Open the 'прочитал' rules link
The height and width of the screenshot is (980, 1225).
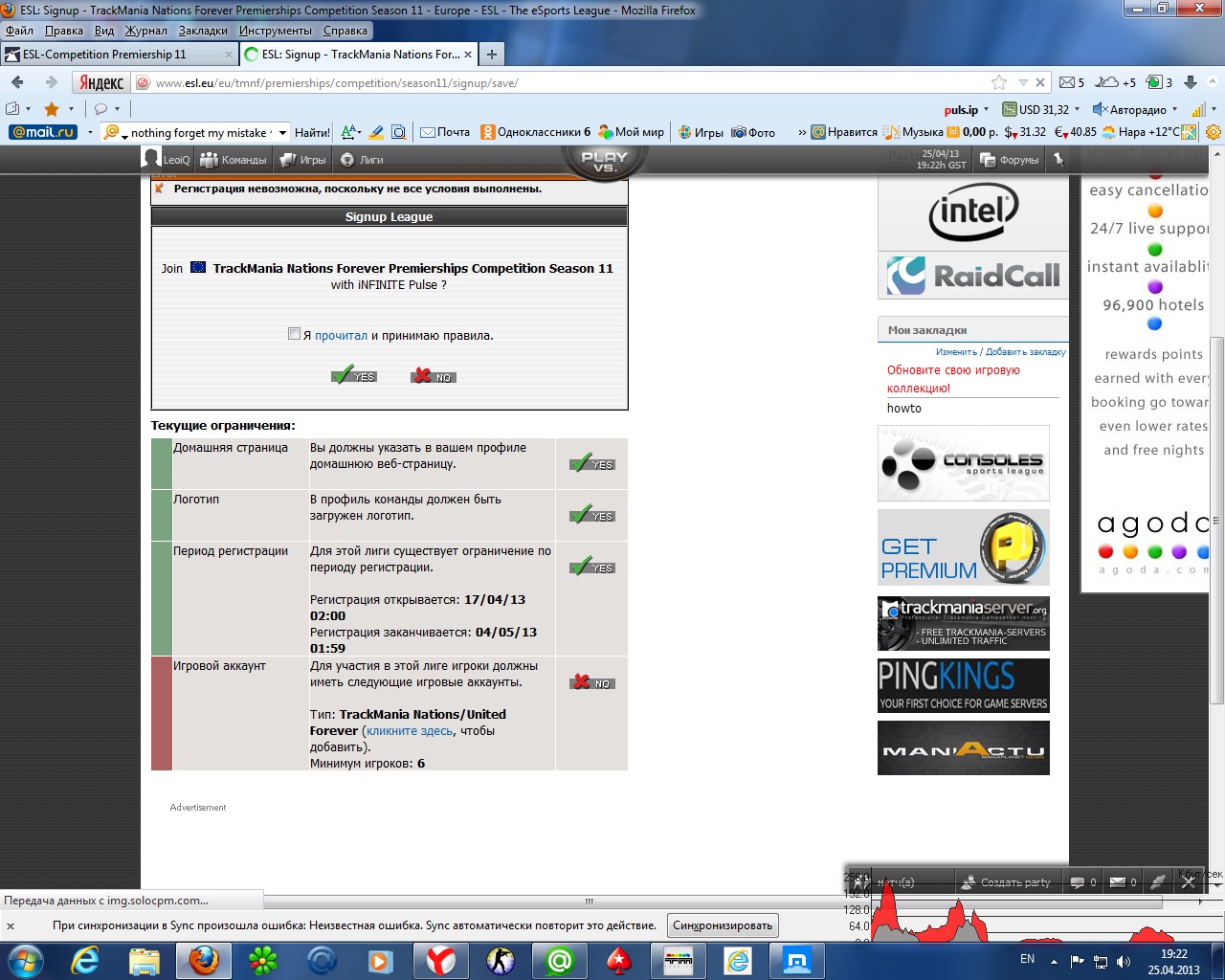click(341, 335)
